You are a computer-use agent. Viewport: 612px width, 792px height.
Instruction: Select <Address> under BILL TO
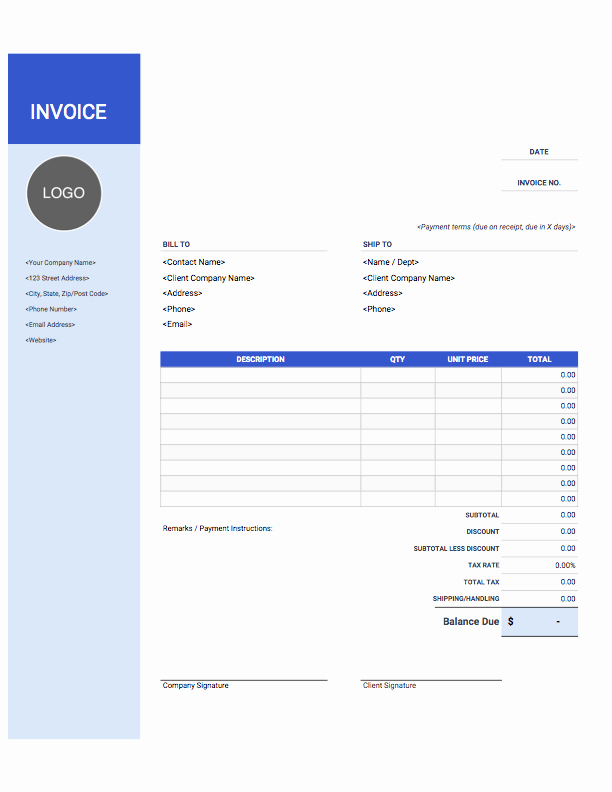(x=182, y=293)
